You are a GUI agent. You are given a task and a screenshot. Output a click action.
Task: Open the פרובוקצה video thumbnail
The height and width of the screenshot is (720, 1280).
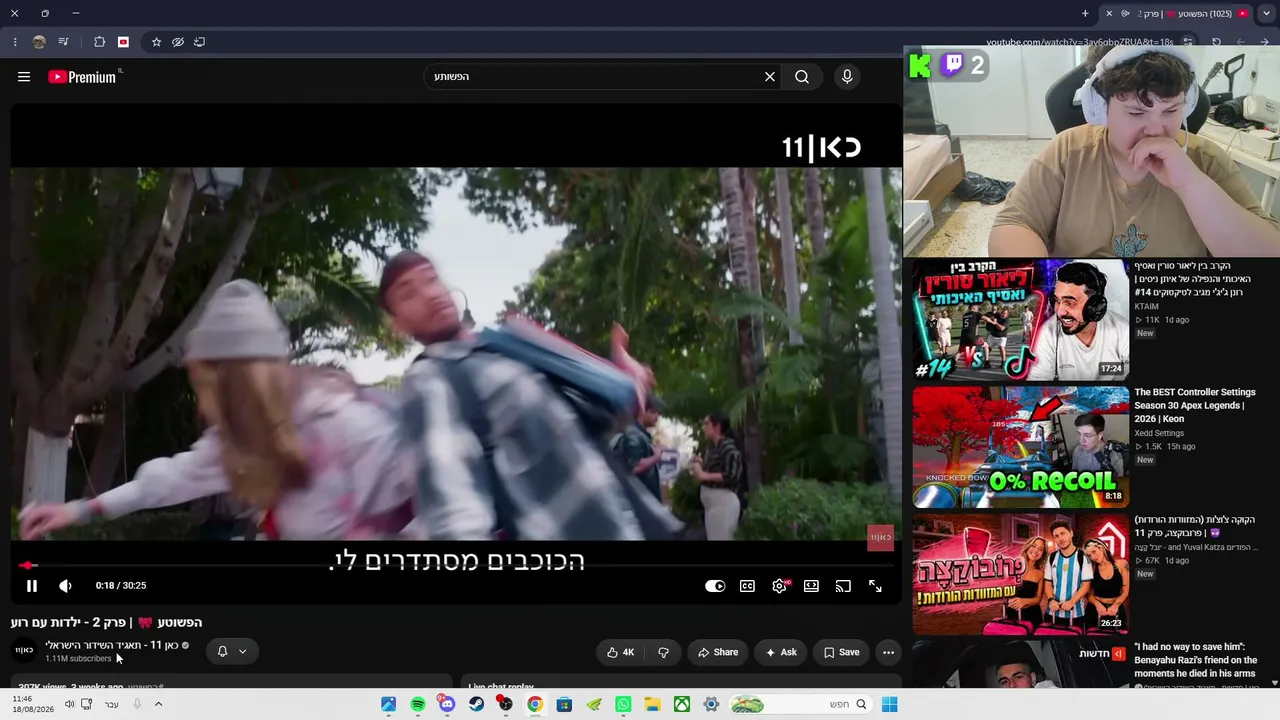point(1021,574)
